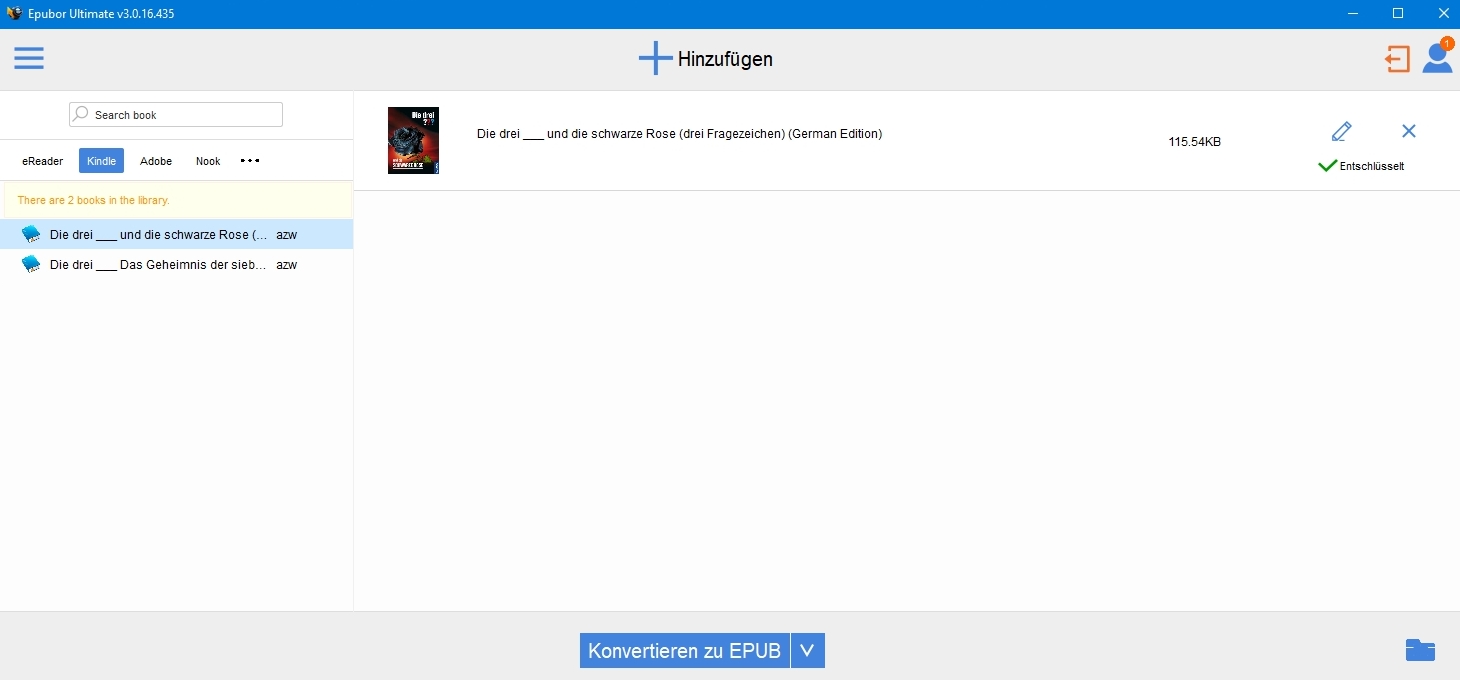Edit book metadata with pencil icon

point(1341,131)
